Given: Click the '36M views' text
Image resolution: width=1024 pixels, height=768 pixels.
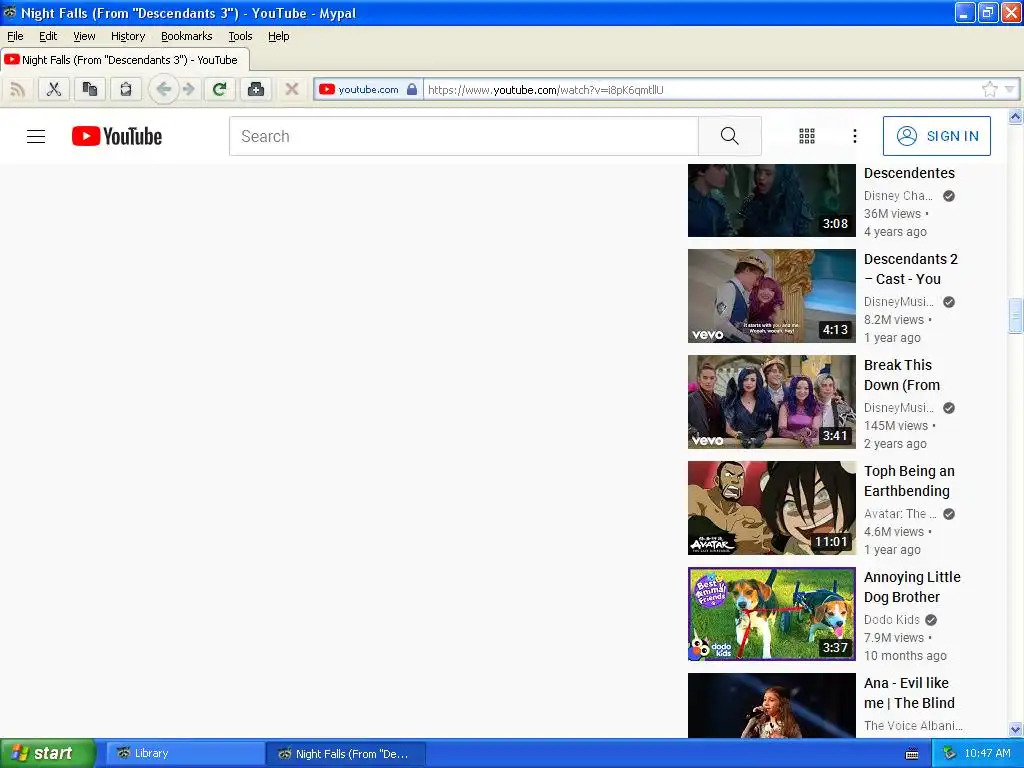Looking at the screenshot, I should [x=892, y=214].
